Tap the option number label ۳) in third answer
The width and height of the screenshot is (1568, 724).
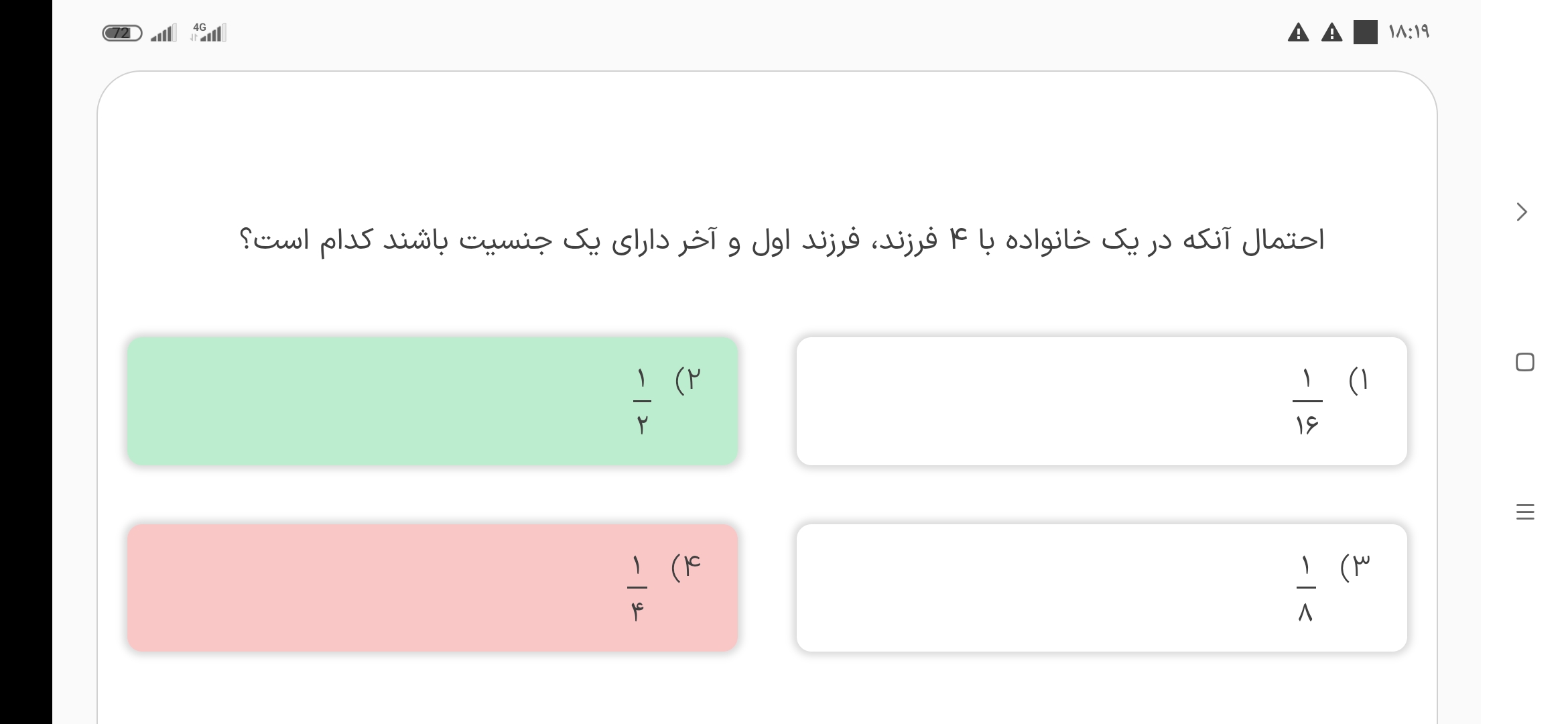point(1355,567)
